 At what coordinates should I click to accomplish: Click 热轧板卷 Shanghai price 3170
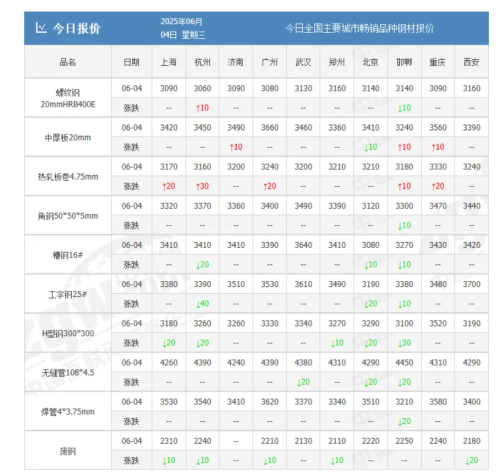click(x=169, y=167)
